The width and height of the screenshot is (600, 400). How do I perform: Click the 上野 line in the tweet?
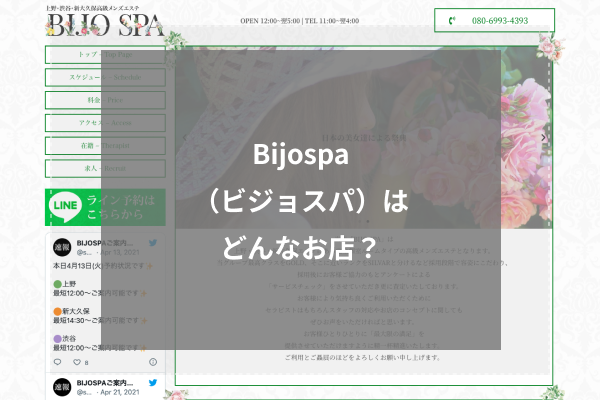(65, 284)
